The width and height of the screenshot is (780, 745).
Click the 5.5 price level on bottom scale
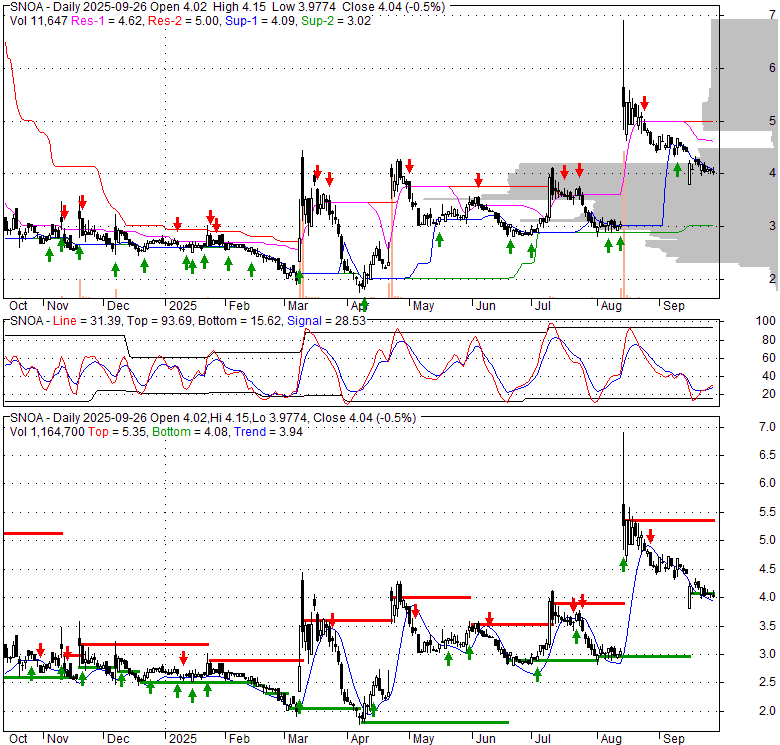767,512
